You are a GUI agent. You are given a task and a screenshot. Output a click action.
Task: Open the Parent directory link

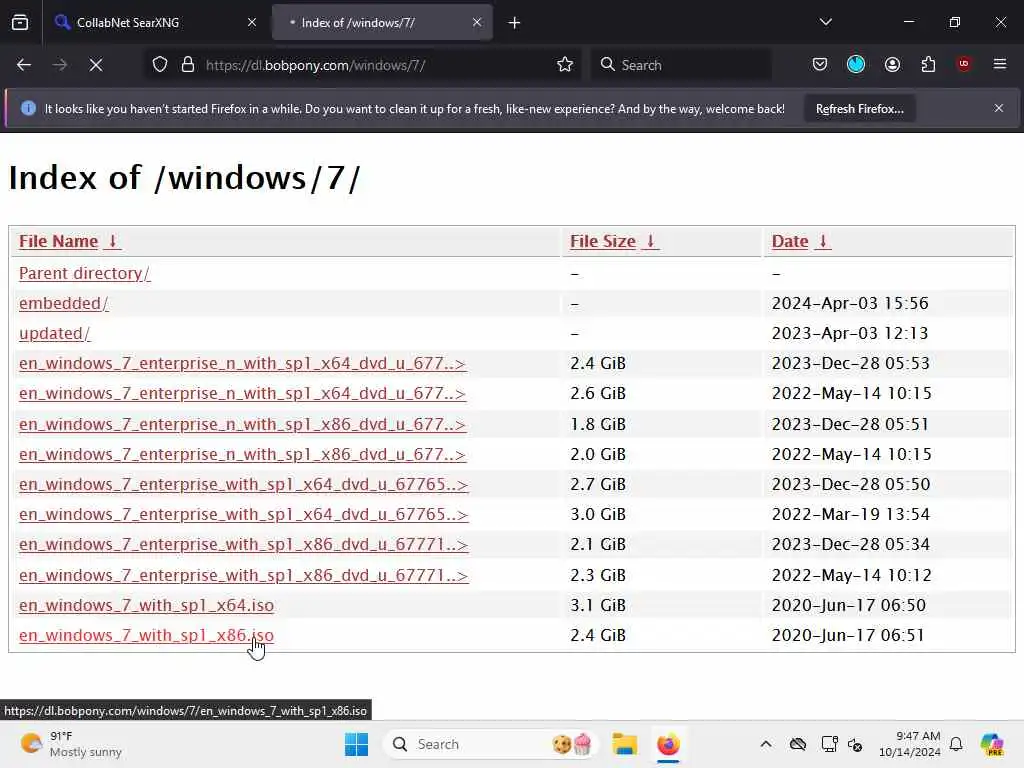tap(84, 274)
